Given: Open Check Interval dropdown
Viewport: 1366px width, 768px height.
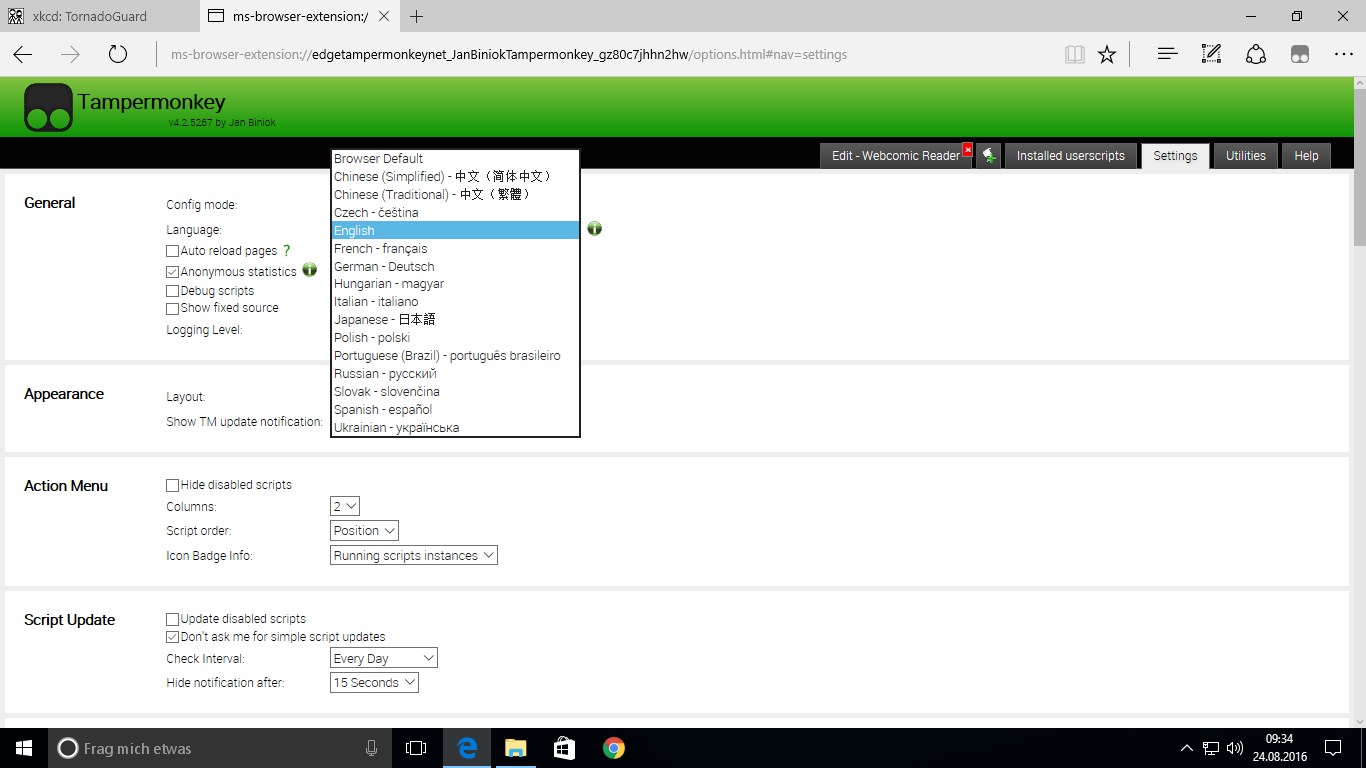Looking at the screenshot, I should tap(384, 658).
